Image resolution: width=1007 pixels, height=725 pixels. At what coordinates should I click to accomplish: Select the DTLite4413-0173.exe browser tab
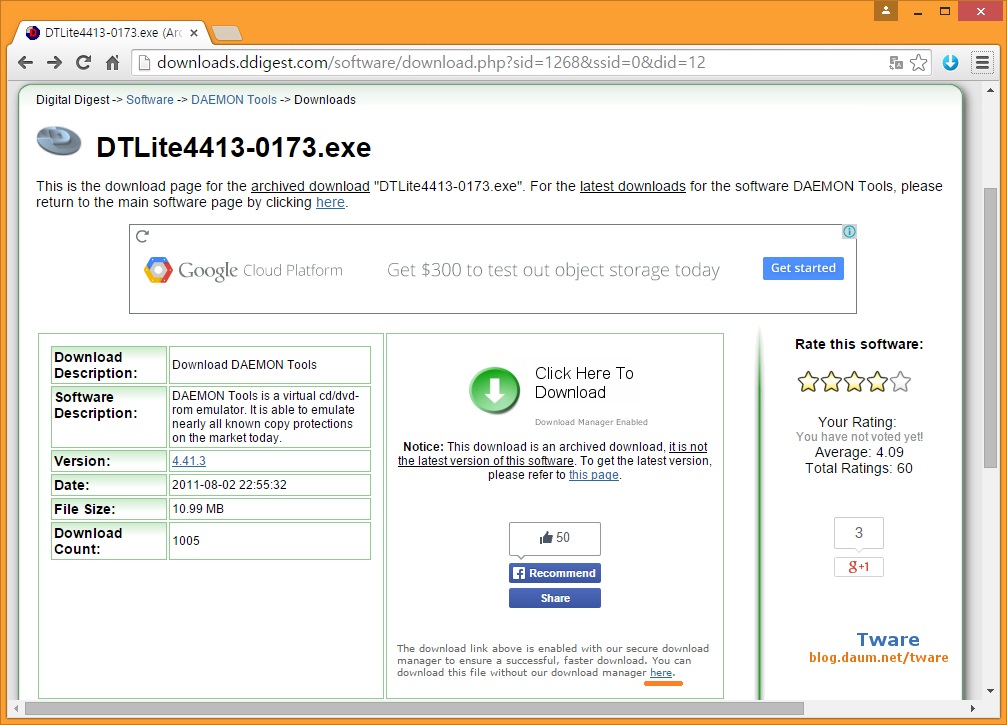pyautogui.click(x=112, y=33)
